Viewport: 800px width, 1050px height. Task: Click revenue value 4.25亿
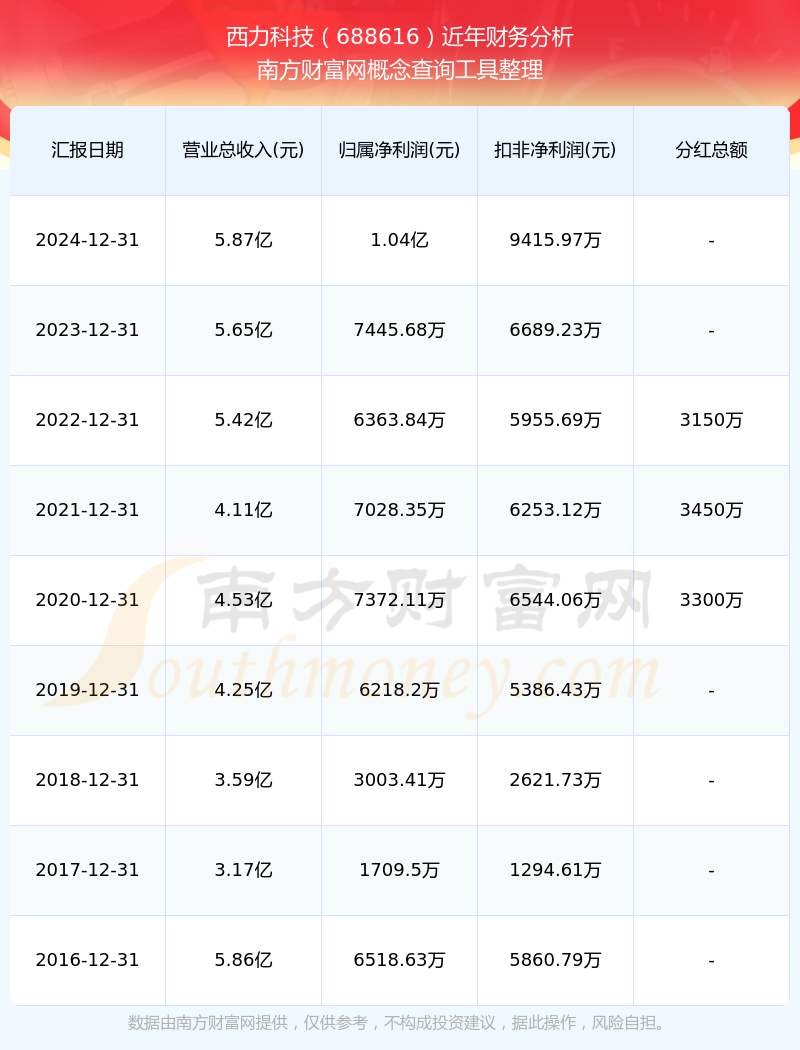244,690
